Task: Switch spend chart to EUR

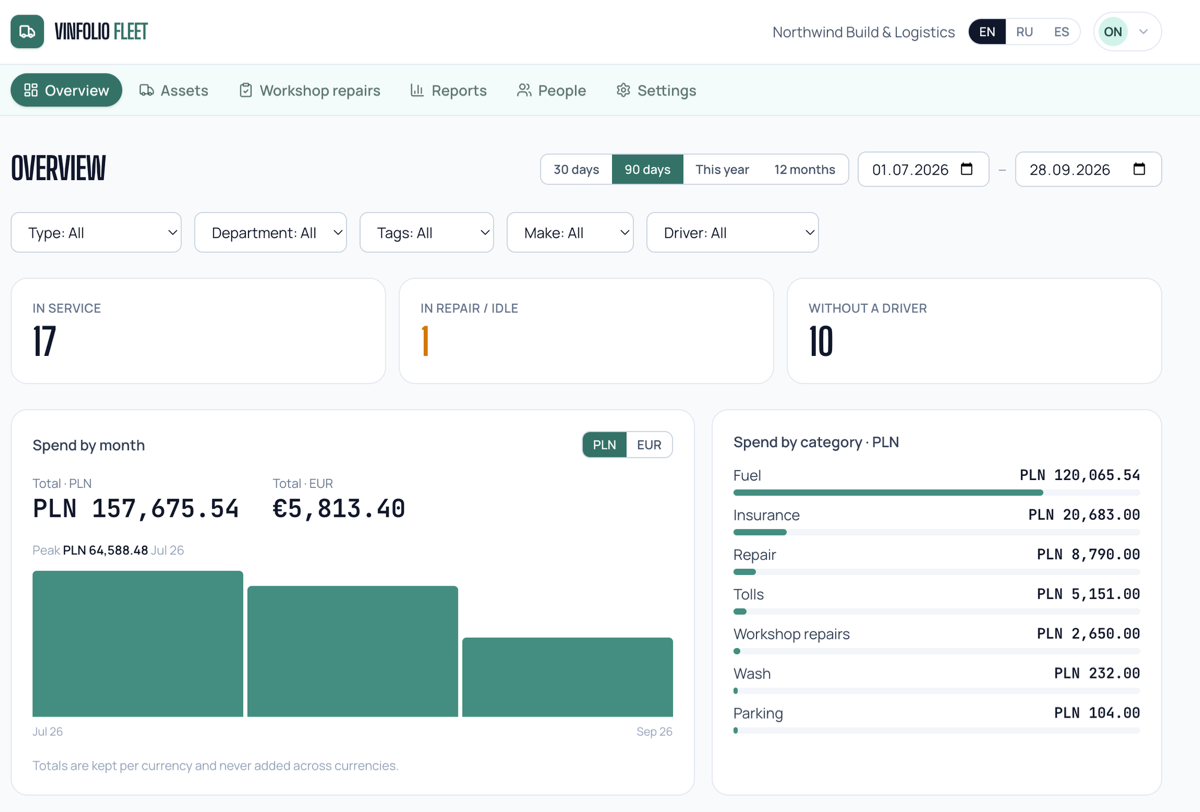Action: click(649, 445)
